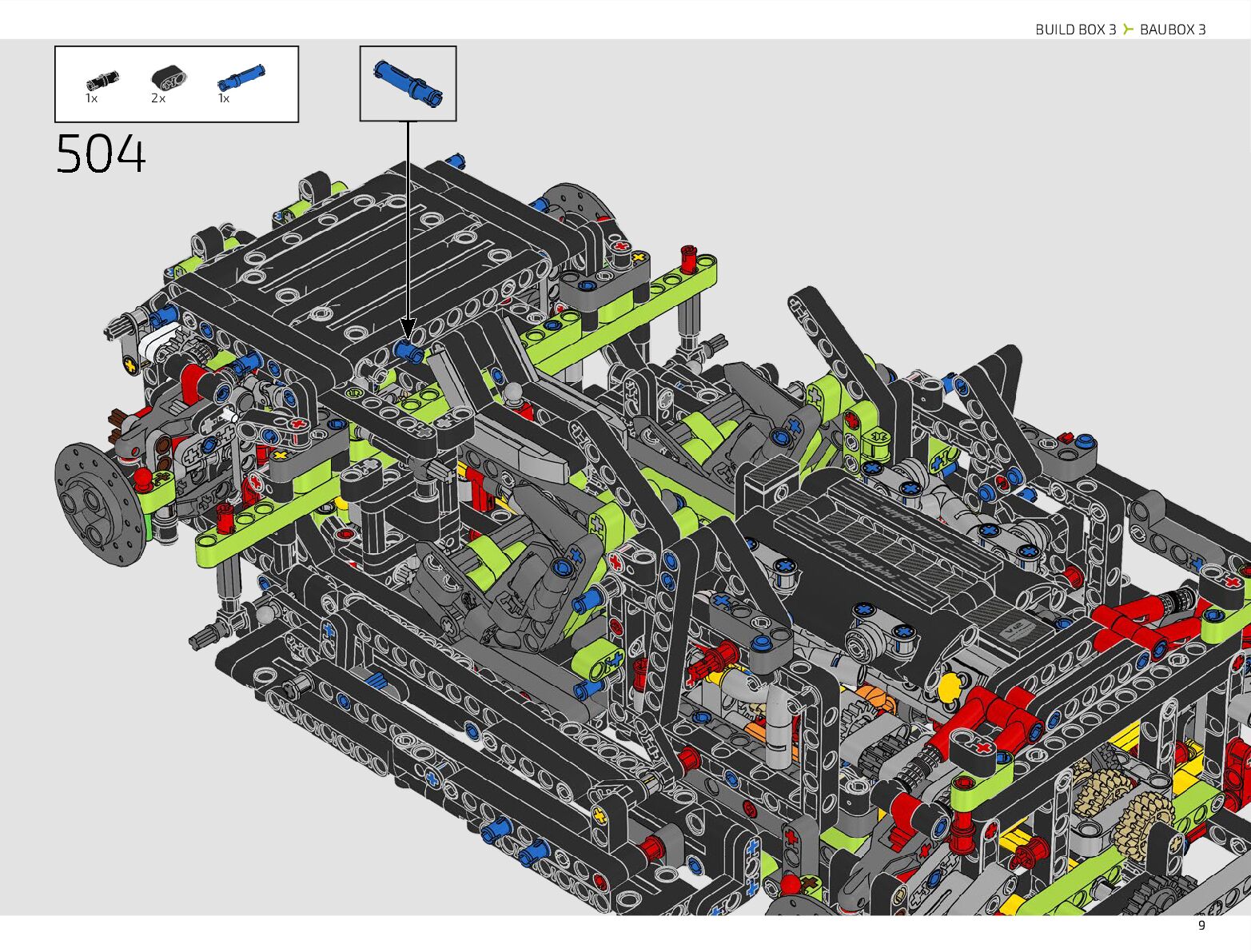The height and width of the screenshot is (952, 1251).
Task: Click the gray ball joint near chassis center
Action: [512, 392]
